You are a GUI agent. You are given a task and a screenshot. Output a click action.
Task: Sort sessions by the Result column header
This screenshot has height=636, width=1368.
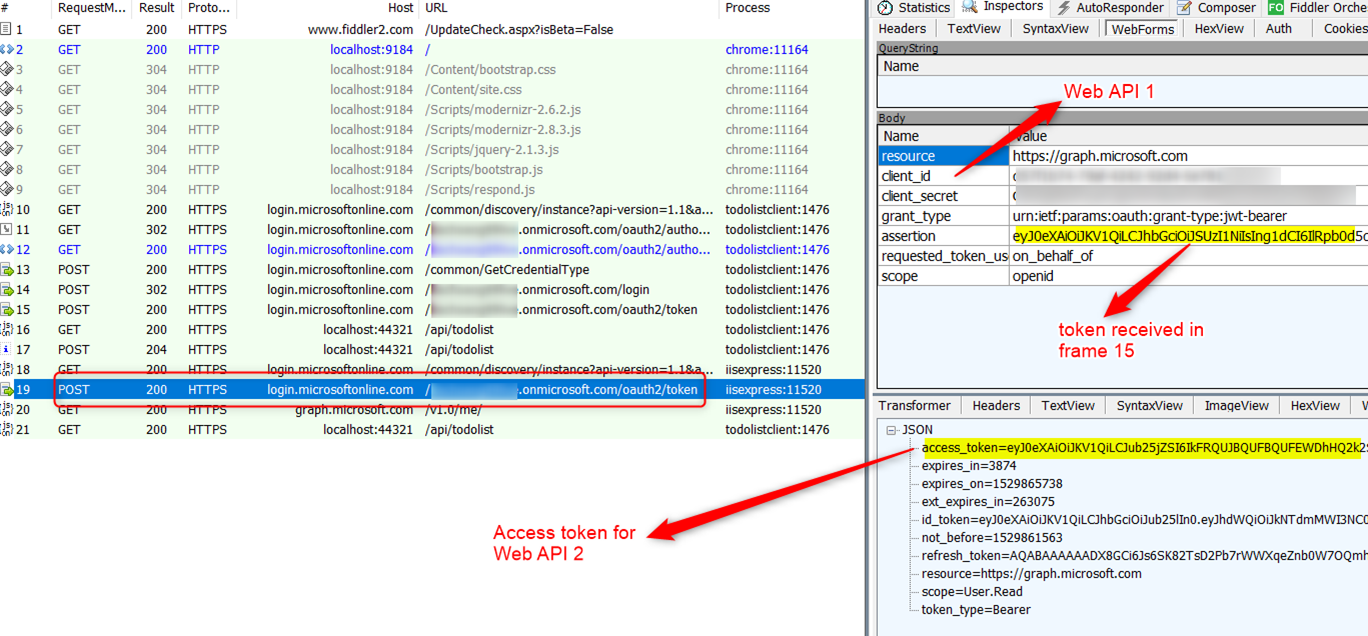(157, 8)
